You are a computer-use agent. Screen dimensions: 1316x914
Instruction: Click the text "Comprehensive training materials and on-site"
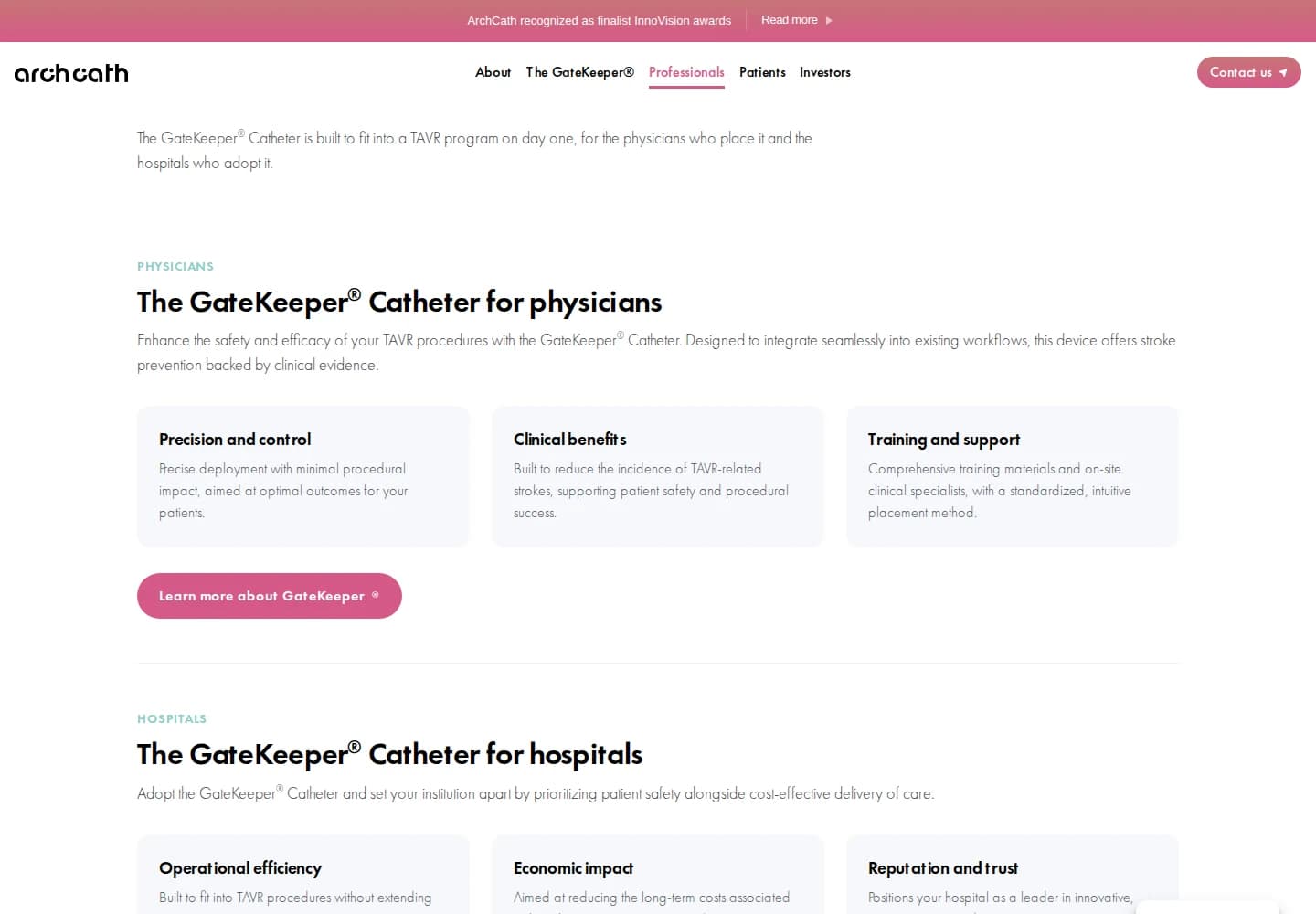[x=994, y=469]
